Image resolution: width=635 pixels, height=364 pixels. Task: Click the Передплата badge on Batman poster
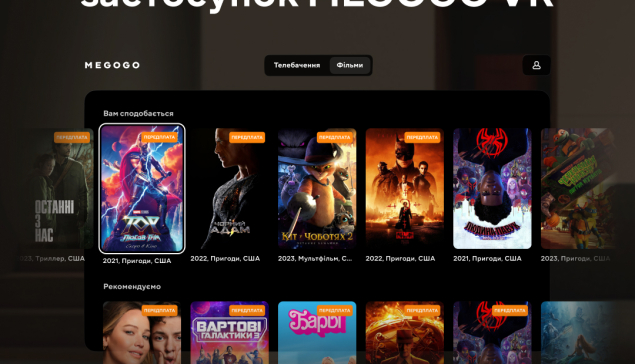(422, 137)
